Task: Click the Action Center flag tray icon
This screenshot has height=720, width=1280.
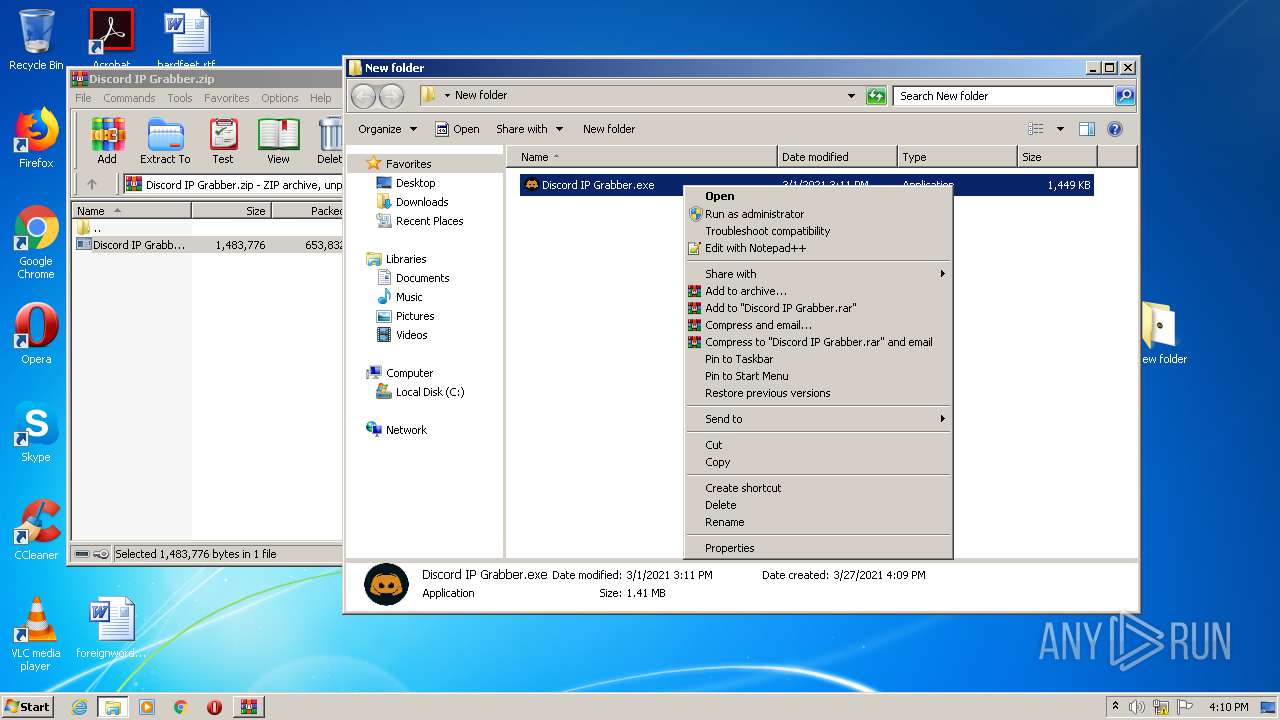Action: click(1185, 707)
